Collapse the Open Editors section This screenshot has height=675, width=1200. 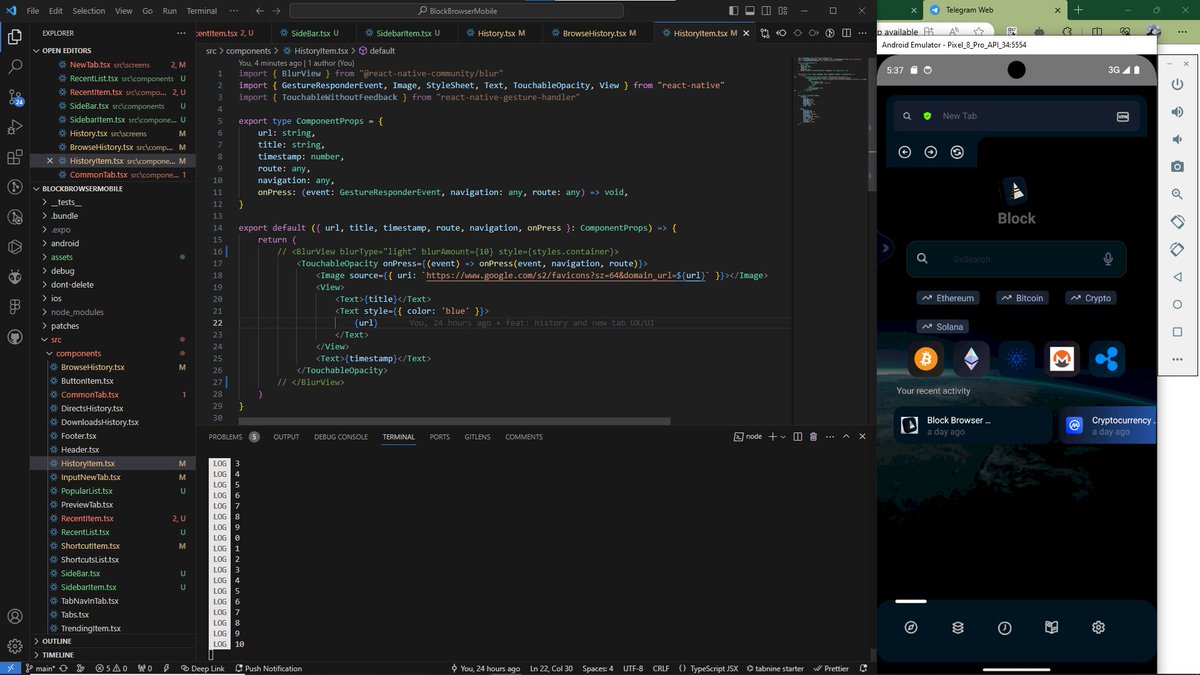pyautogui.click(x=114, y=50)
